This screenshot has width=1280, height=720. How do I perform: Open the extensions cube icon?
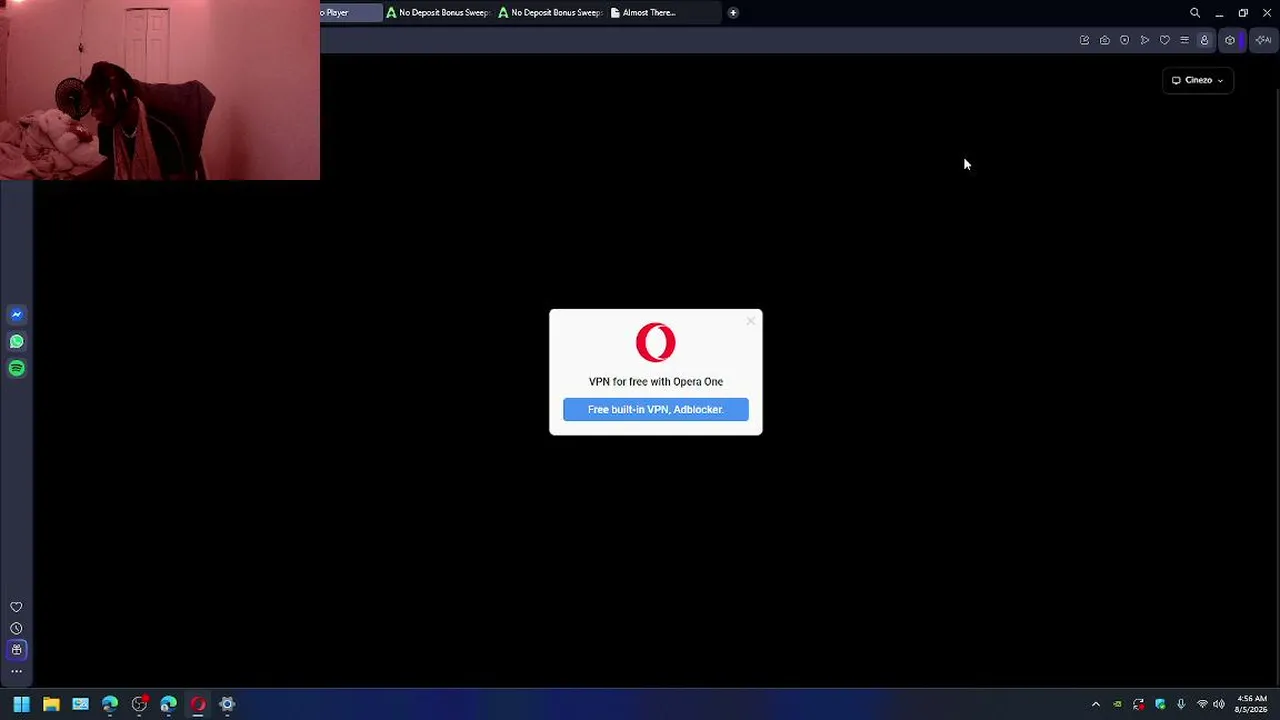coord(1230,40)
